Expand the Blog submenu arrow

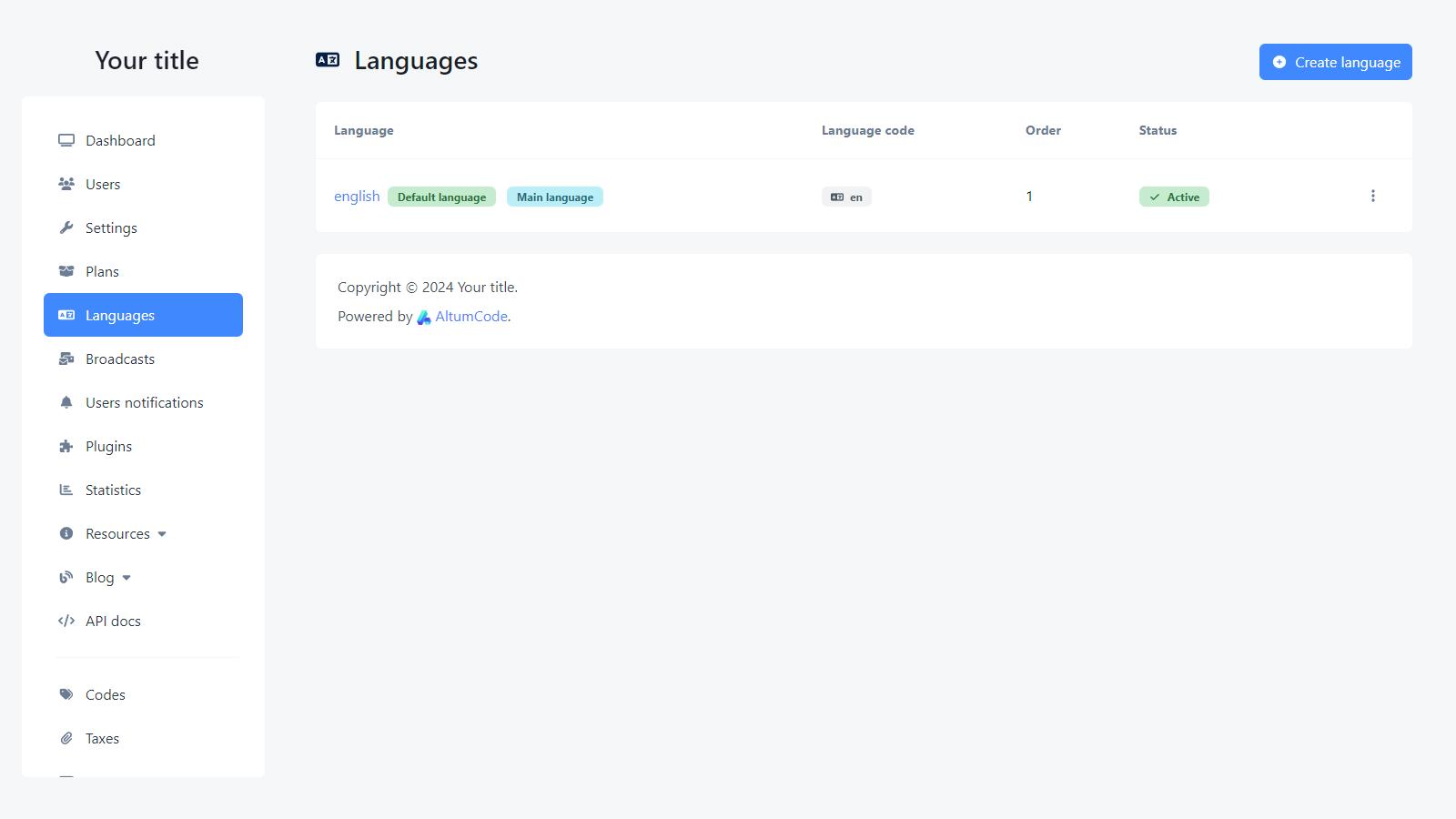click(126, 578)
